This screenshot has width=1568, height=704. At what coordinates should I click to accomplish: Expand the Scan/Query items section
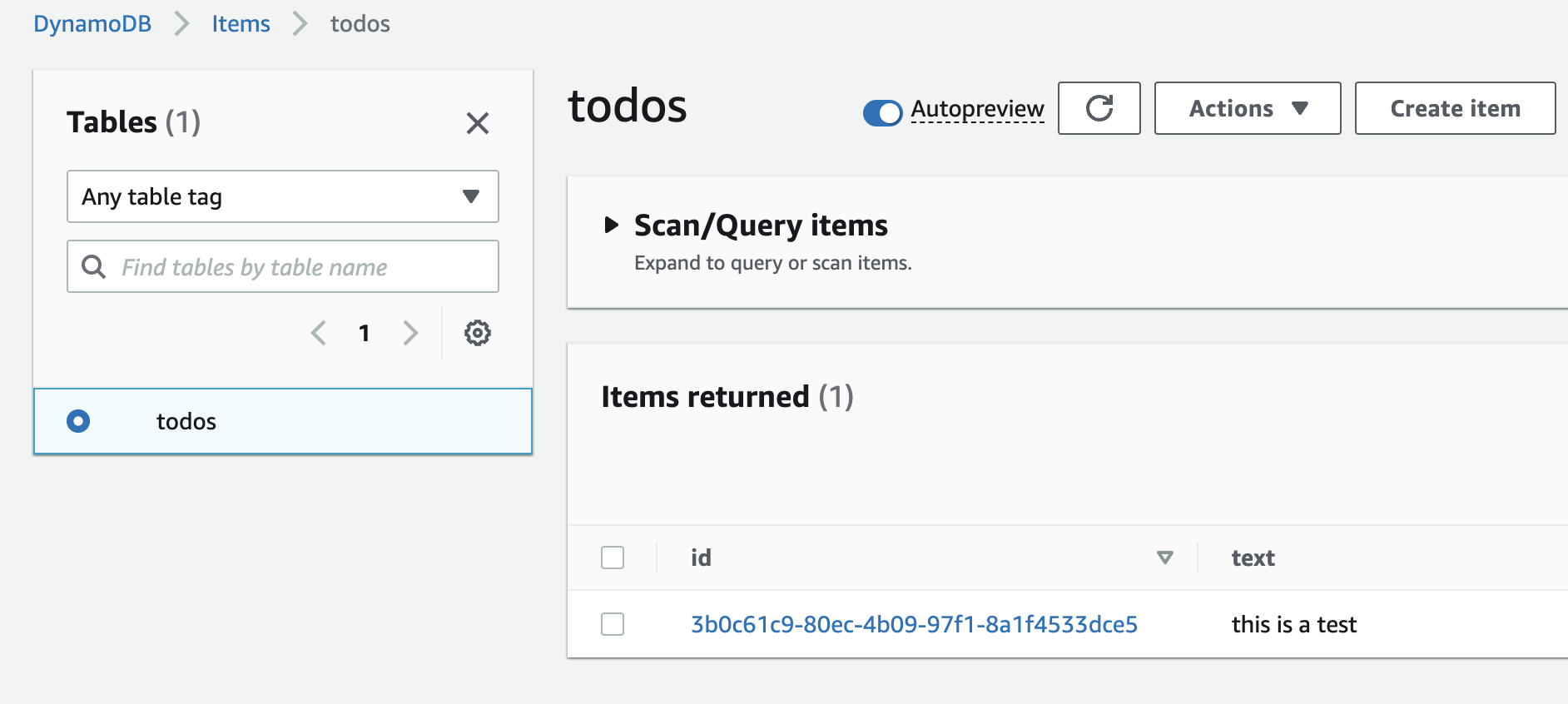click(612, 225)
